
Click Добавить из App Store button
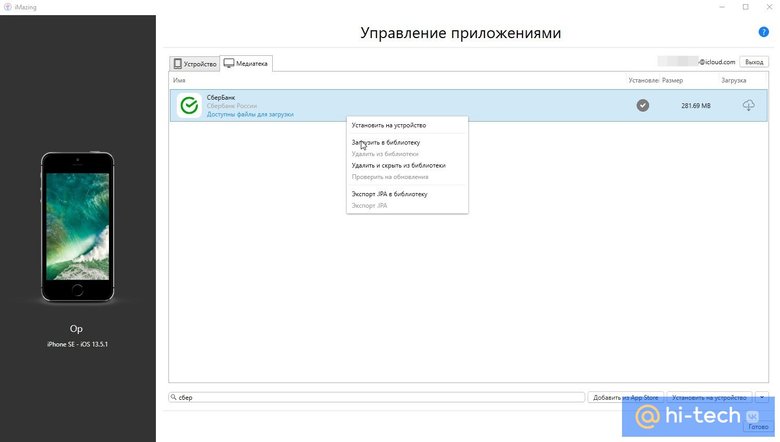coord(625,397)
